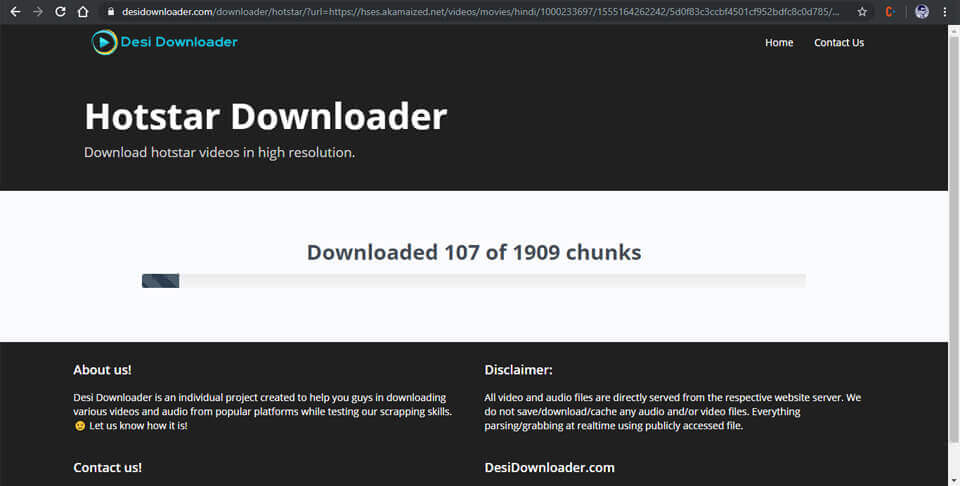Image resolution: width=960 pixels, height=486 pixels.
Task: Open the Home navigation link
Action: (779, 42)
